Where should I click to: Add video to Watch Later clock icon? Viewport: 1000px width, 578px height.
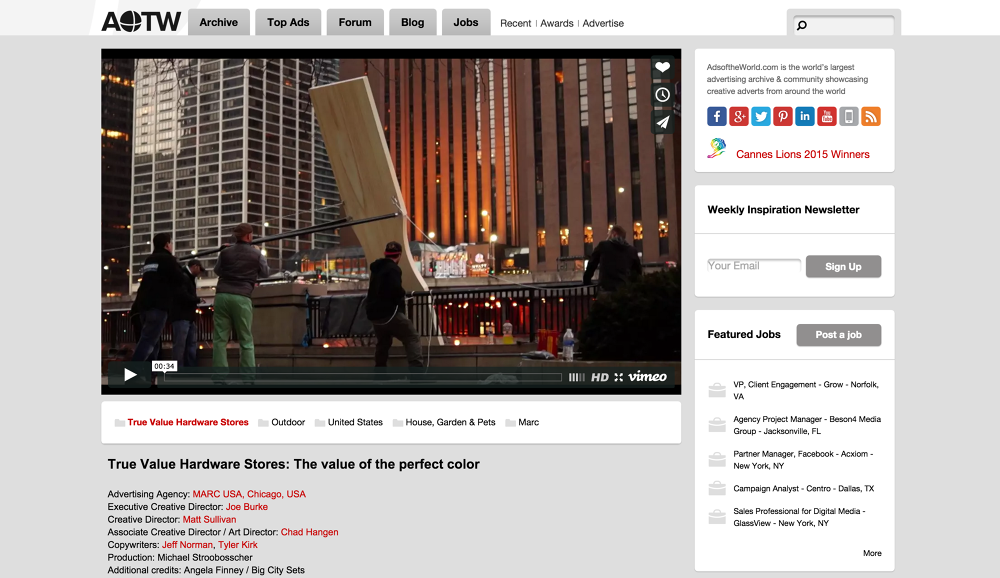click(663, 94)
